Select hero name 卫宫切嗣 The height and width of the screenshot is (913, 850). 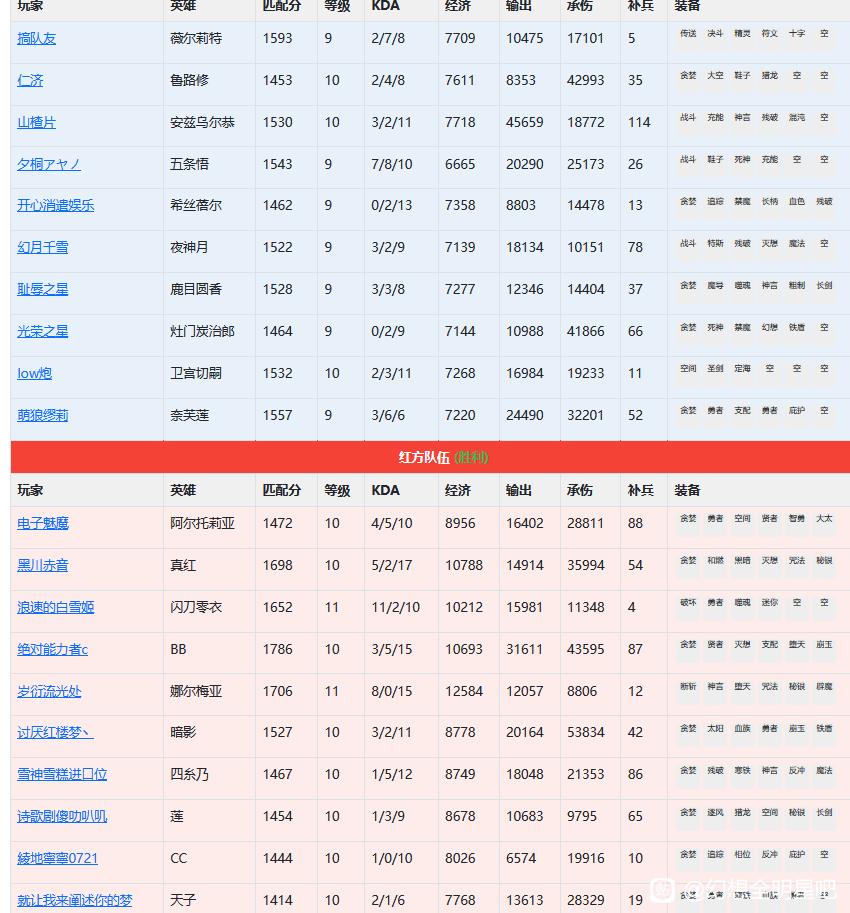pos(196,373)
